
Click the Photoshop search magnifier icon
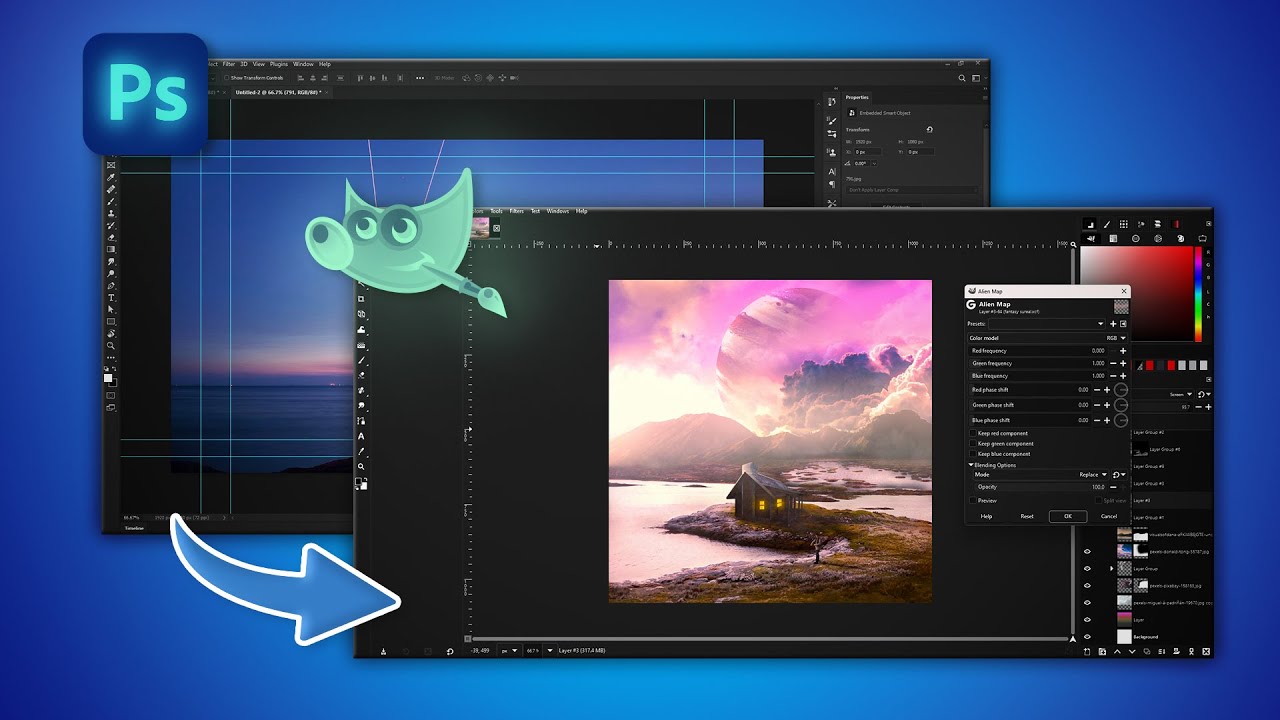tap(962, 78)
